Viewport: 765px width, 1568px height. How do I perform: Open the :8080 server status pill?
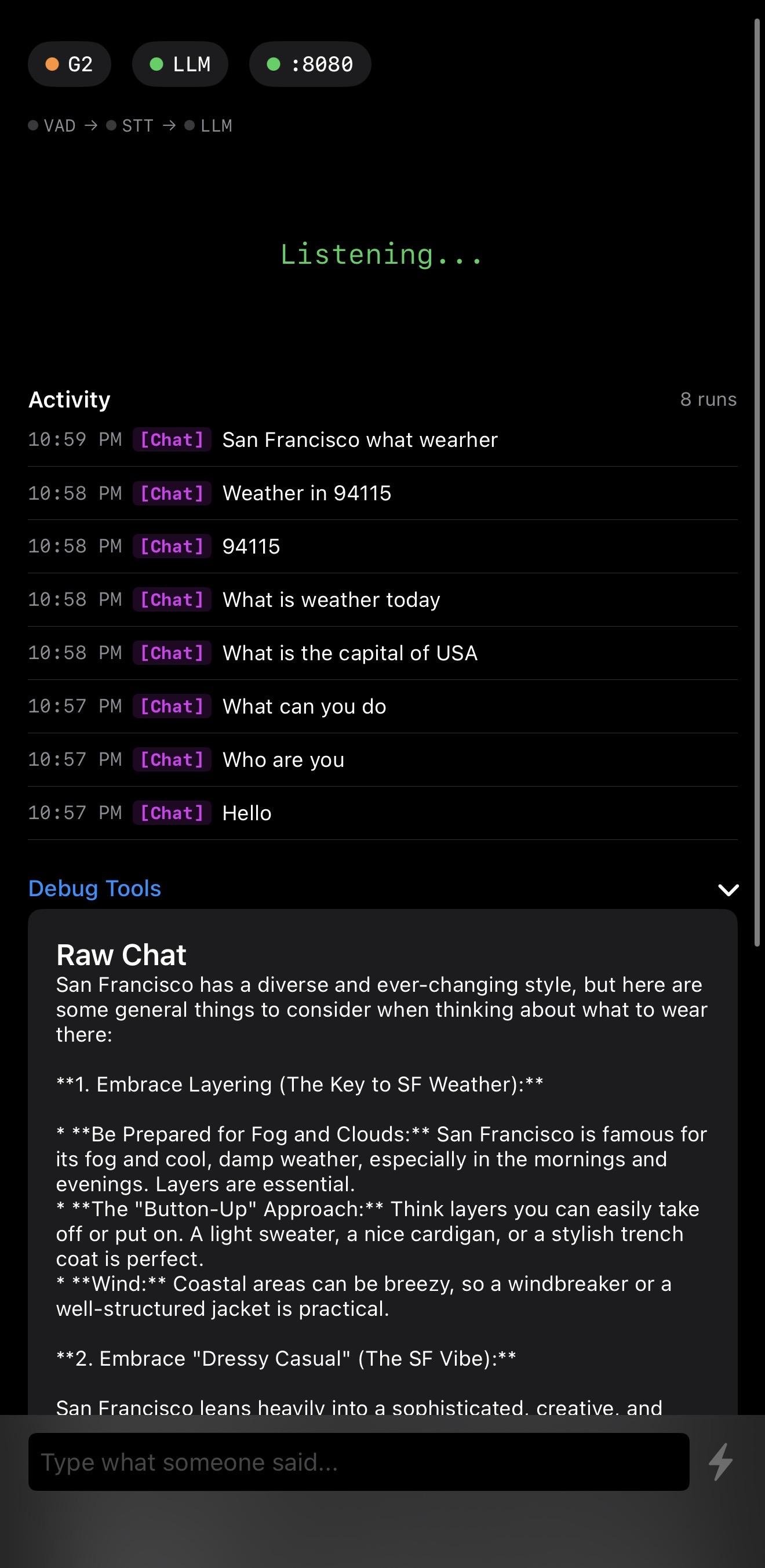[x=310, y=64]
